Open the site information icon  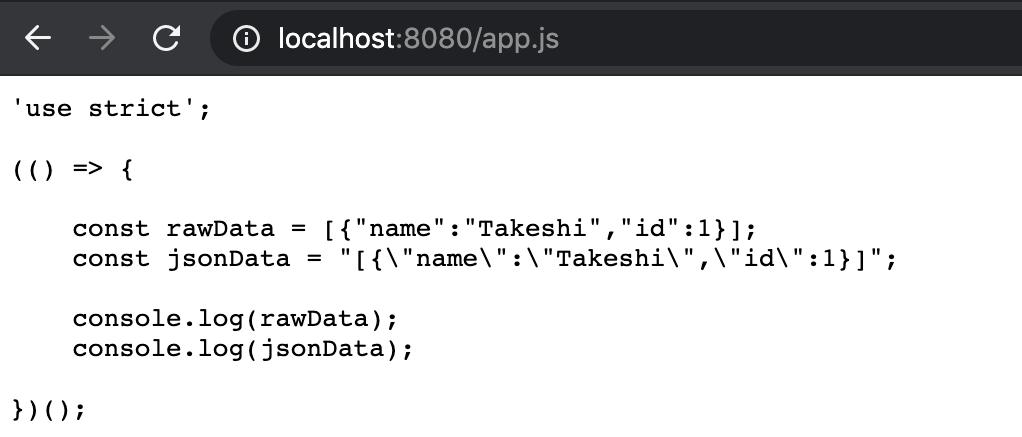coord(246,38)
